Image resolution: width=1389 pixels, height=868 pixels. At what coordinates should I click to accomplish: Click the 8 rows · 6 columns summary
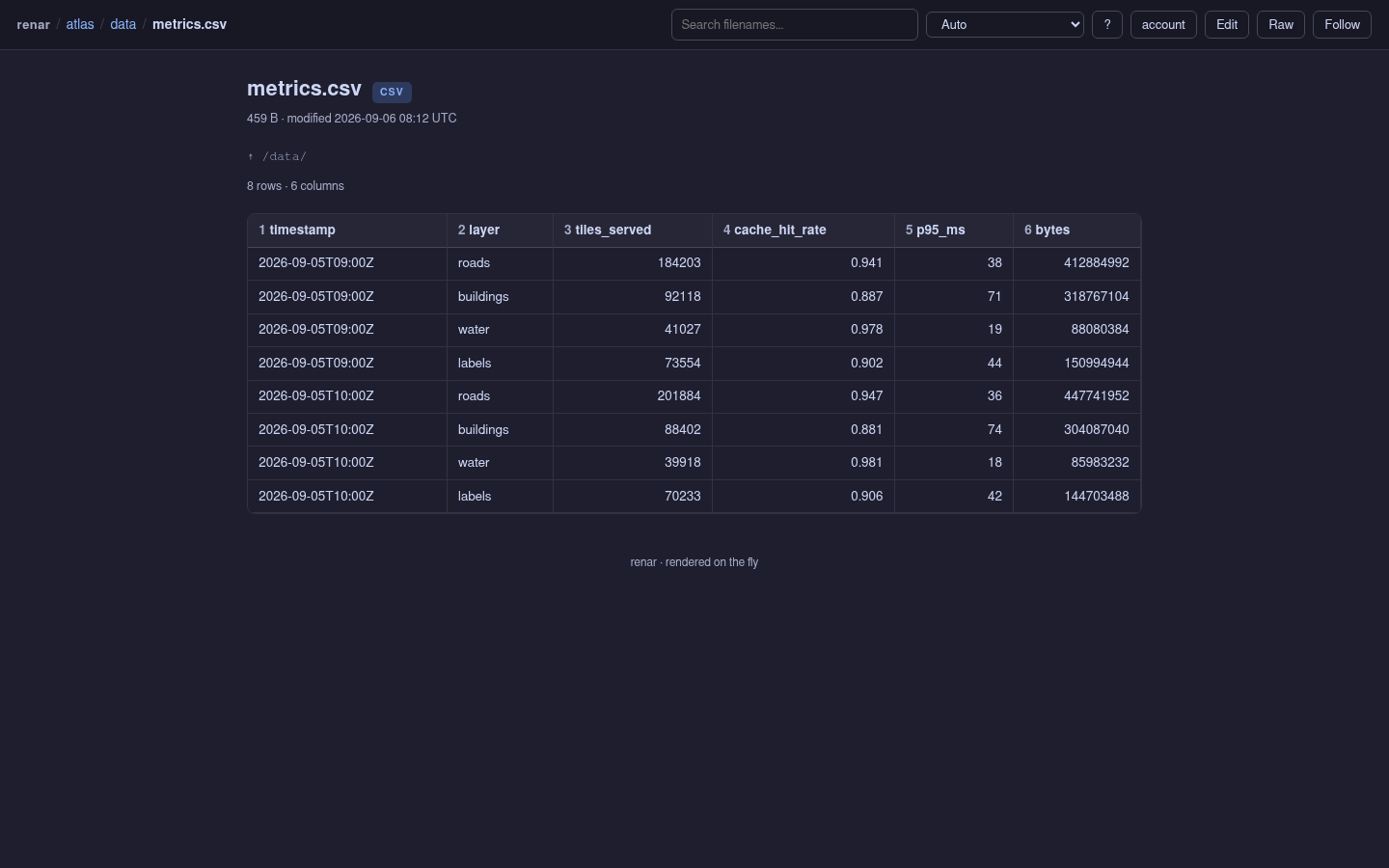point(295,186)
